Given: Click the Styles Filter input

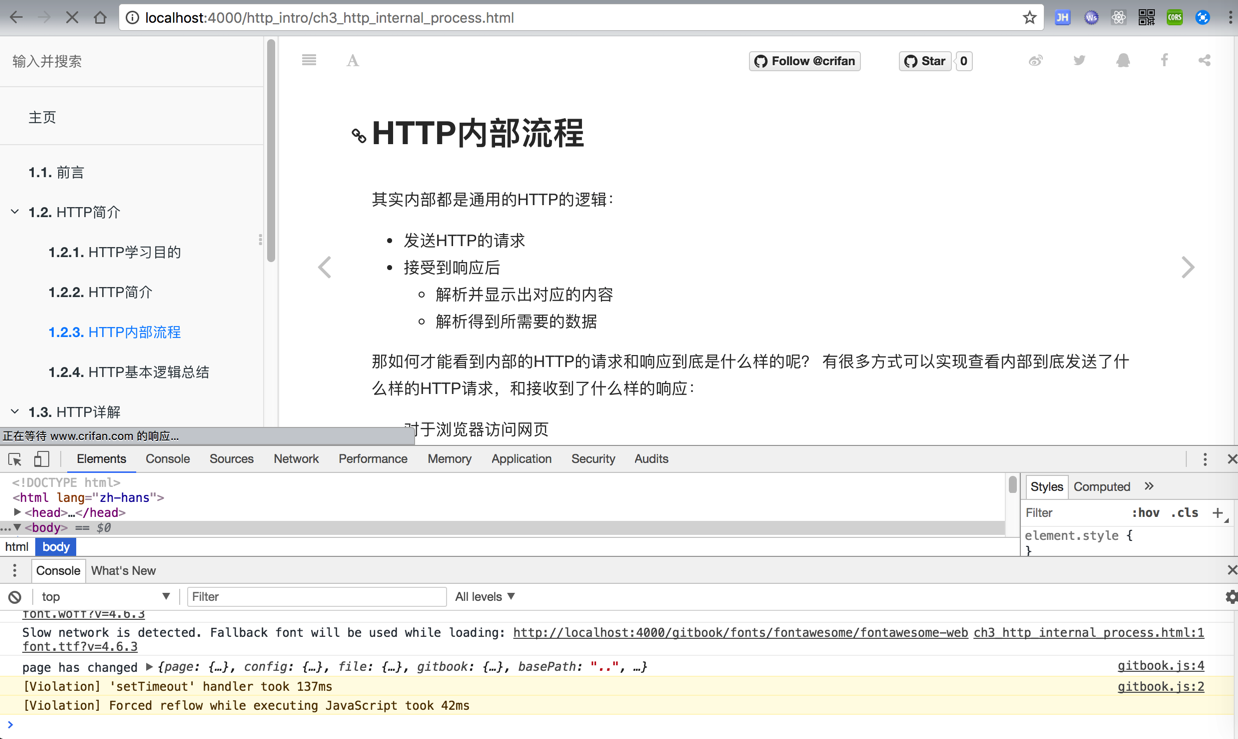Looking at the screenshot, I should pos(1072,513).
